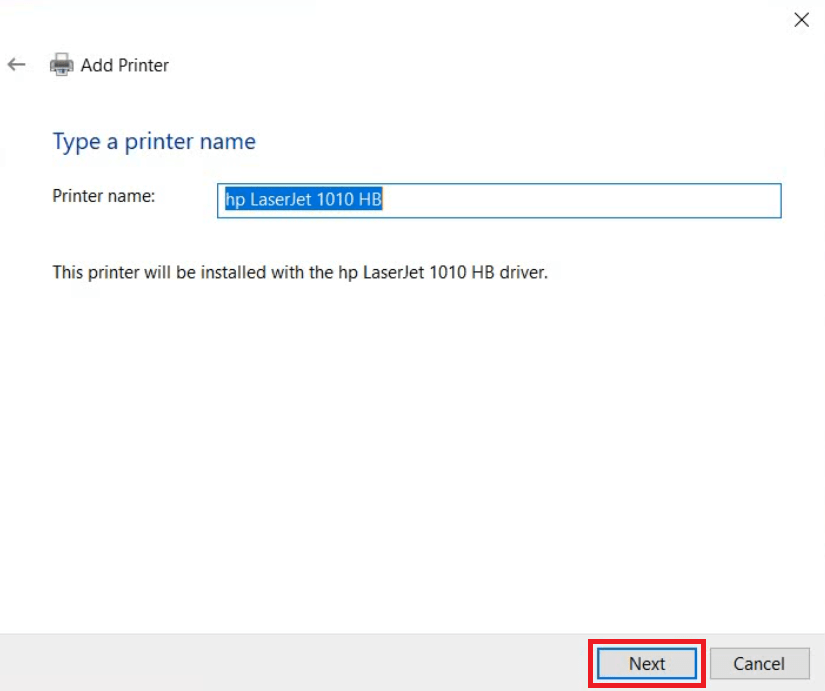This screenshot has height=691, width=825.
Task: Dismiss the wizard with Cancel
Action: 759,663
